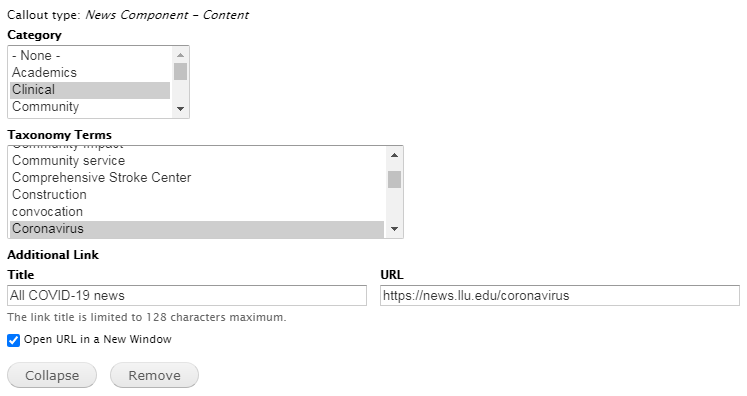Select the Coronavirus taxonomy term
The image size is (747, 396).
coord(197,229)
